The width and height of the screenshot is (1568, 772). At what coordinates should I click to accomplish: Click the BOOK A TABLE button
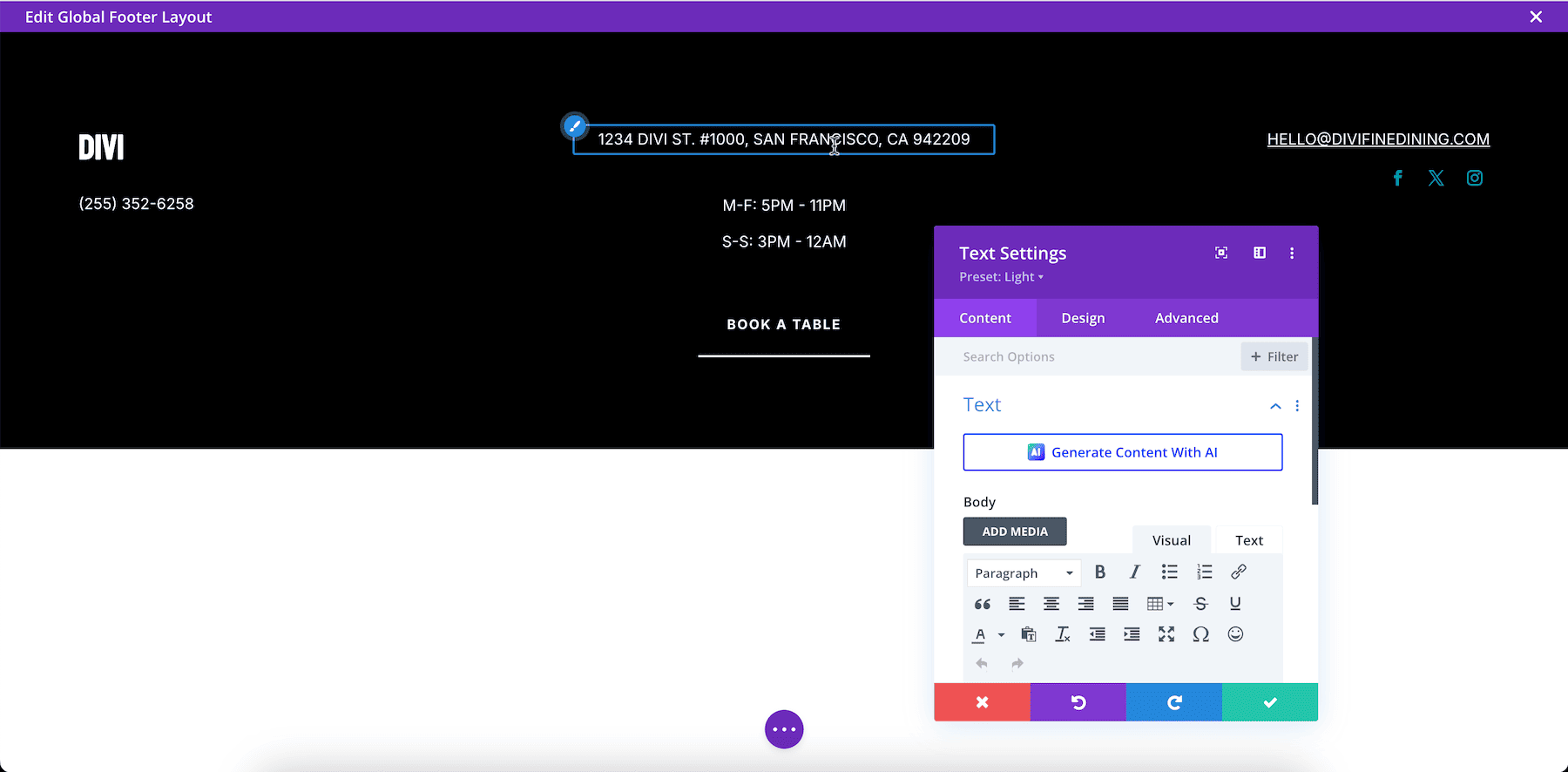[x=784, y=324]
